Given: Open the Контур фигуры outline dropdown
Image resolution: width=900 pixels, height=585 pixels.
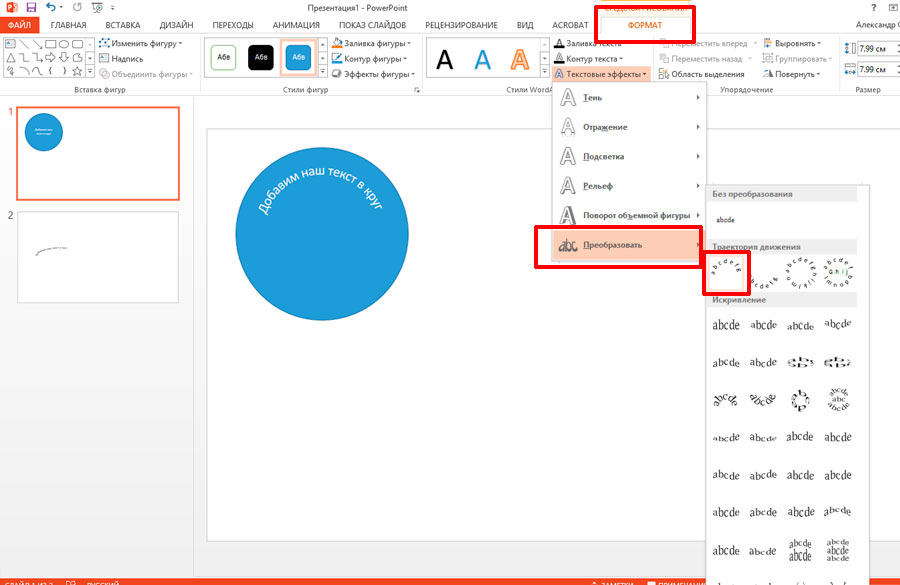Looking at the screenshot, I should pos(369,59).
